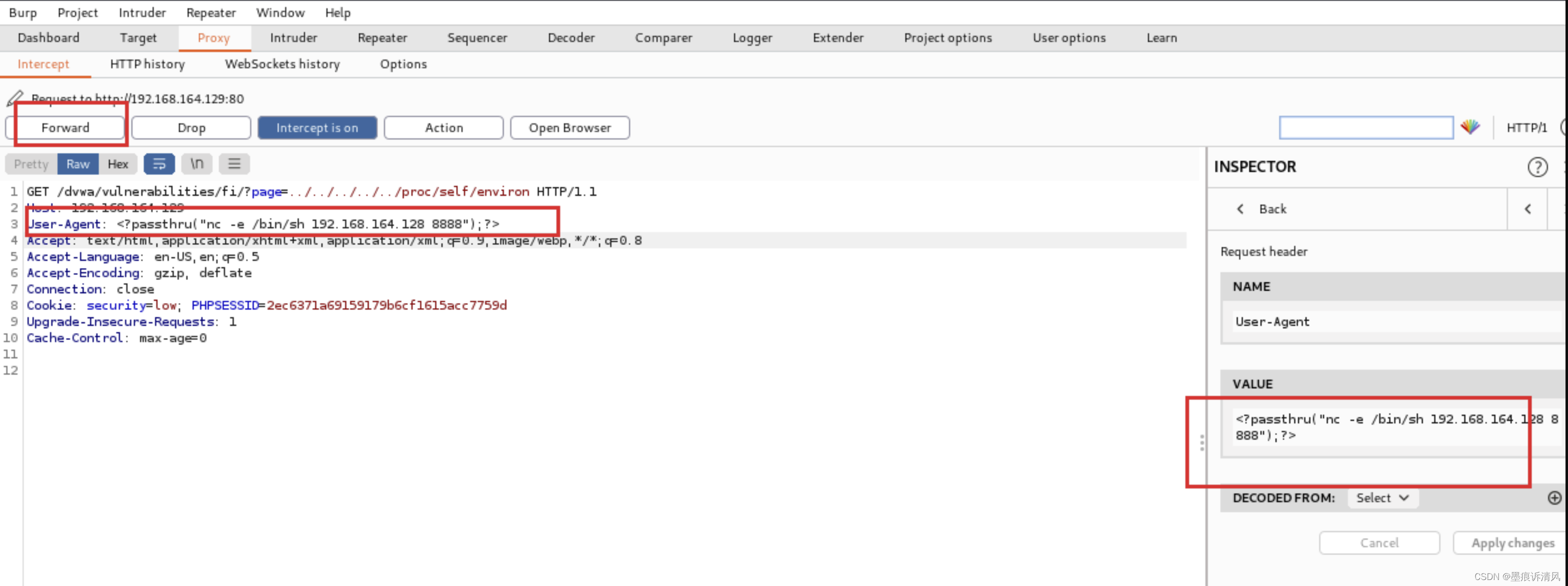The height and width of the screenshot is (586, 1568).
Task: Switch the editor to Hex view
Action: (x=118, y=163)
